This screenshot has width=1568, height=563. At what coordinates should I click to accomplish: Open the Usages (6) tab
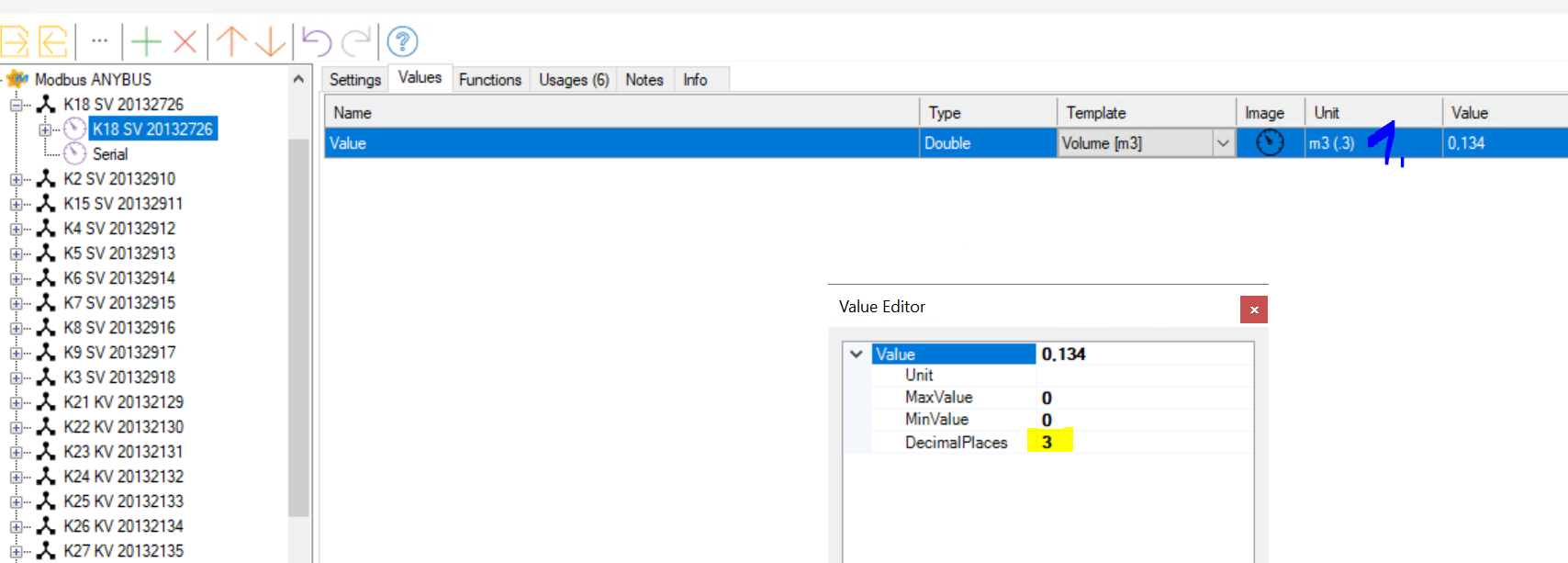(574, 80)
